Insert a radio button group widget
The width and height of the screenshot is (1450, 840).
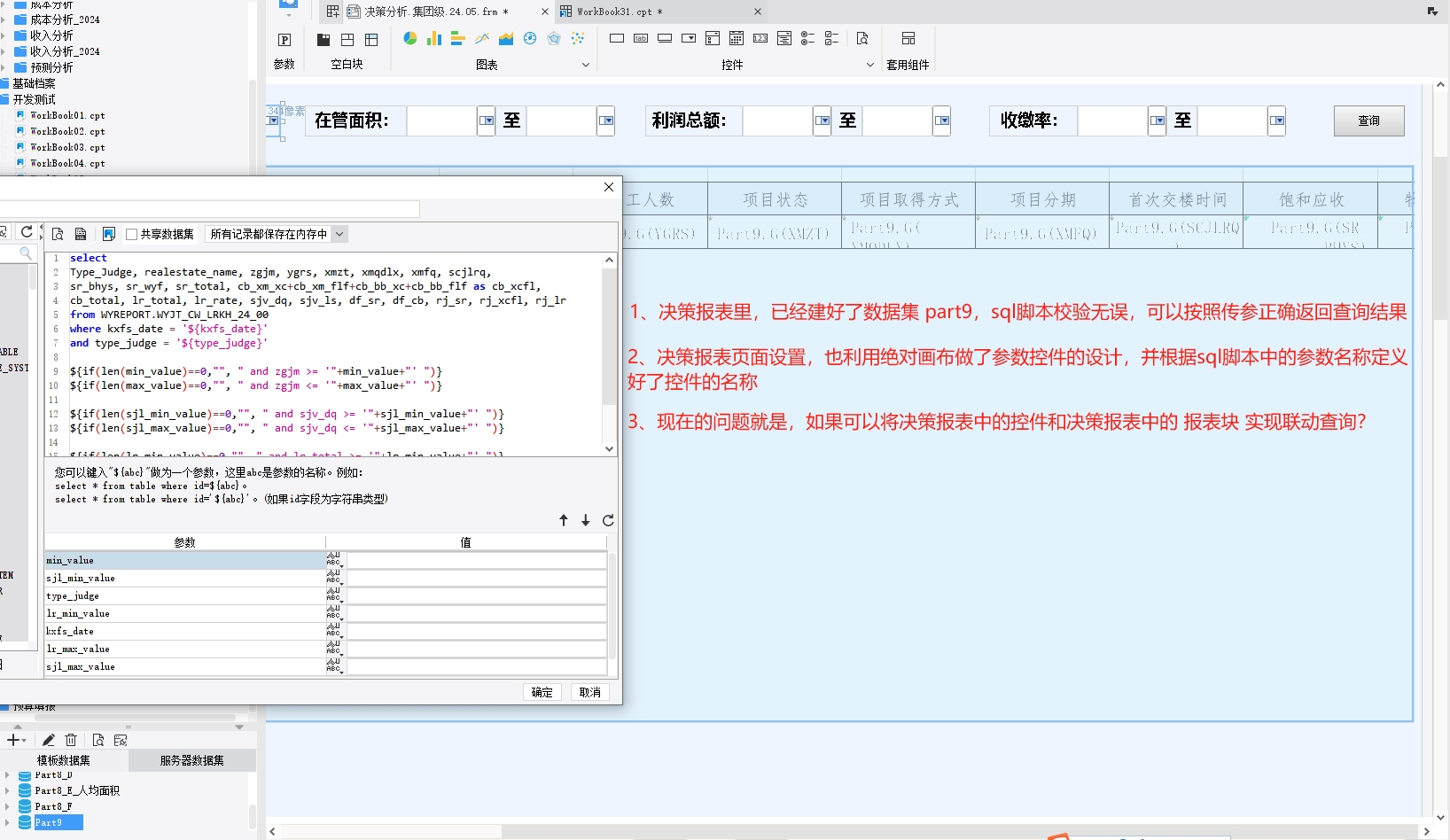pos(808,38)
